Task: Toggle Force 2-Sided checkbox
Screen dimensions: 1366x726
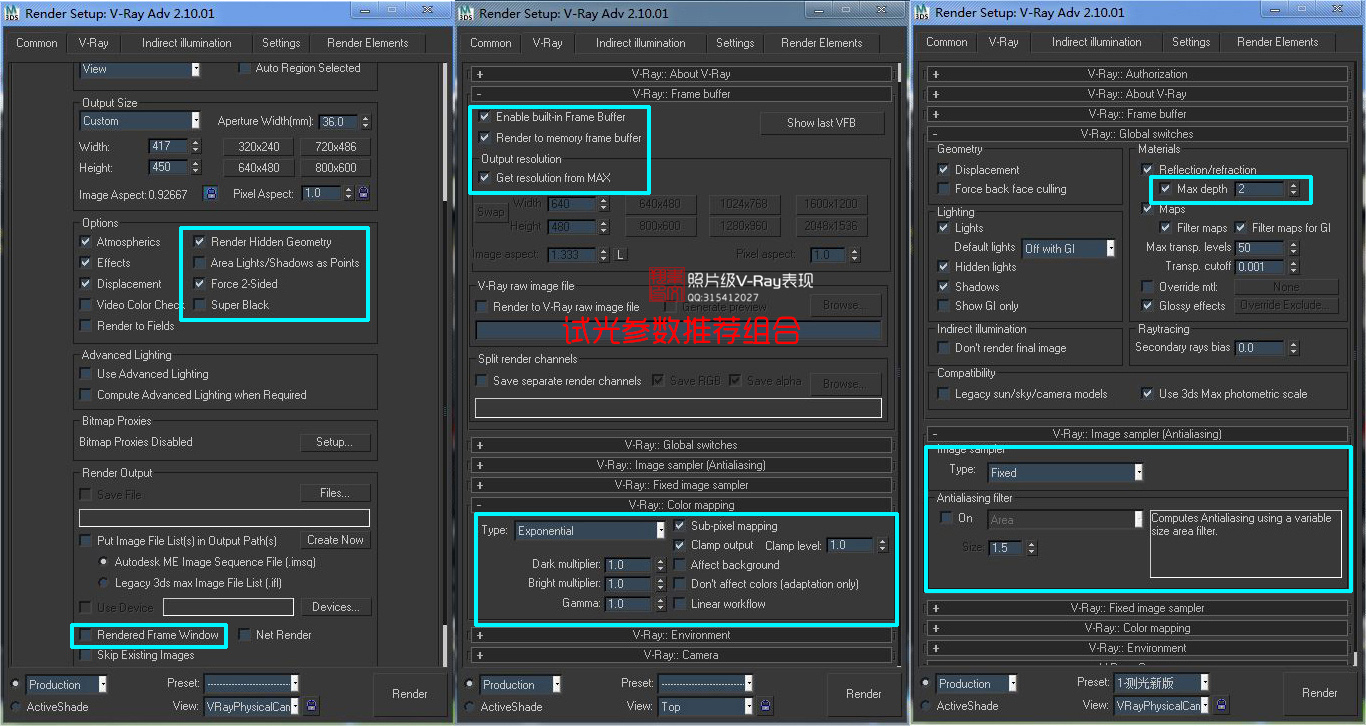Action: [x=200, y=283]
